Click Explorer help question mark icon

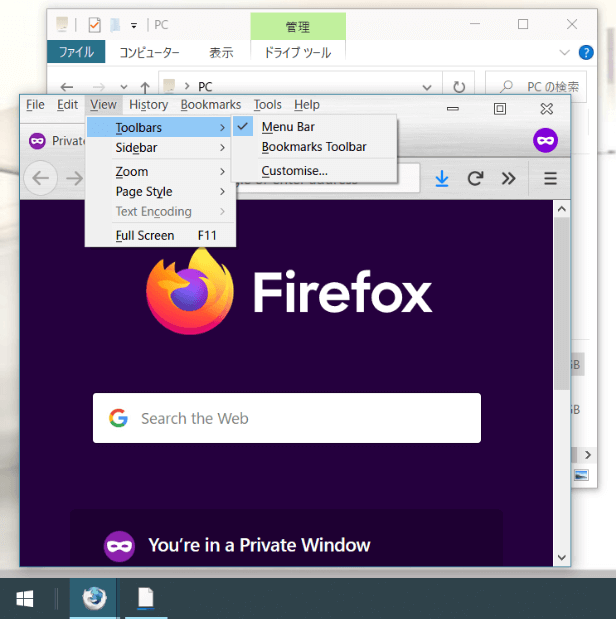pos(586,53)
